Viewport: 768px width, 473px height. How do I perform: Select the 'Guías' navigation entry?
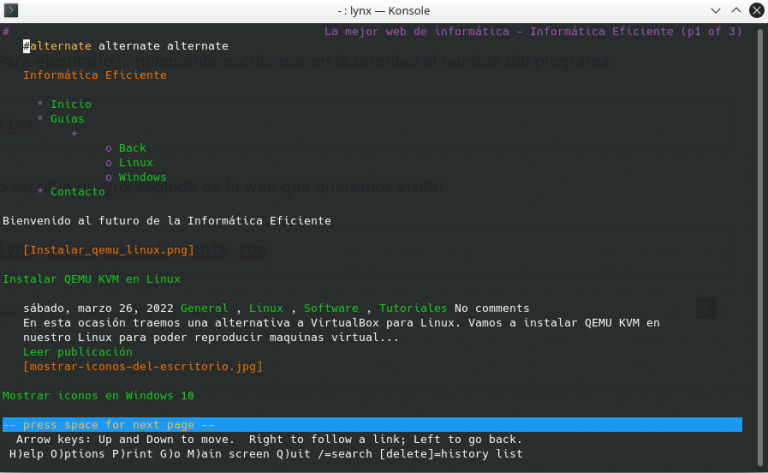click(x=67, y=119)
